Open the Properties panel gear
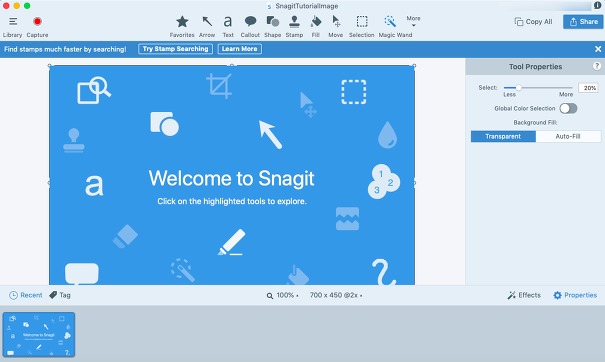This screenshot has width=605, height=362. pos(575,295)
